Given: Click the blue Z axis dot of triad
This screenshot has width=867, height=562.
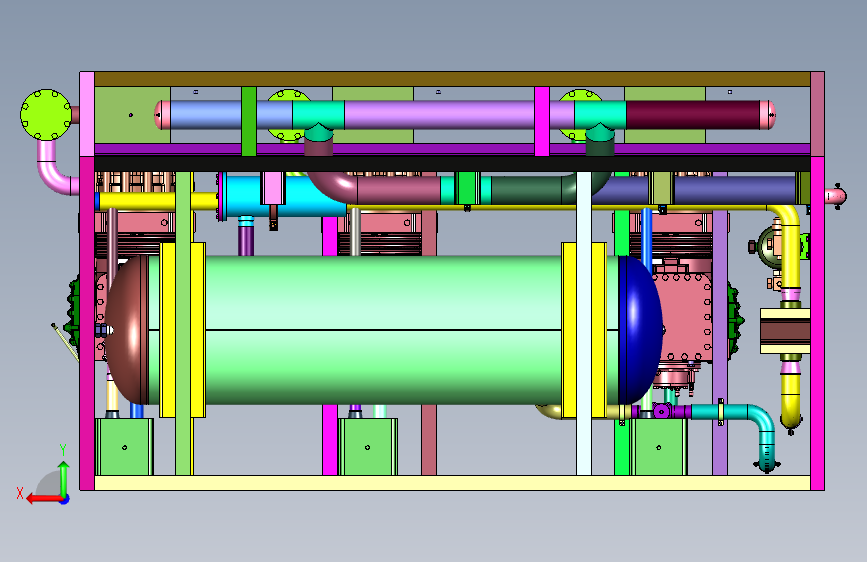Looking at the screenshot, I should point(65,499).
